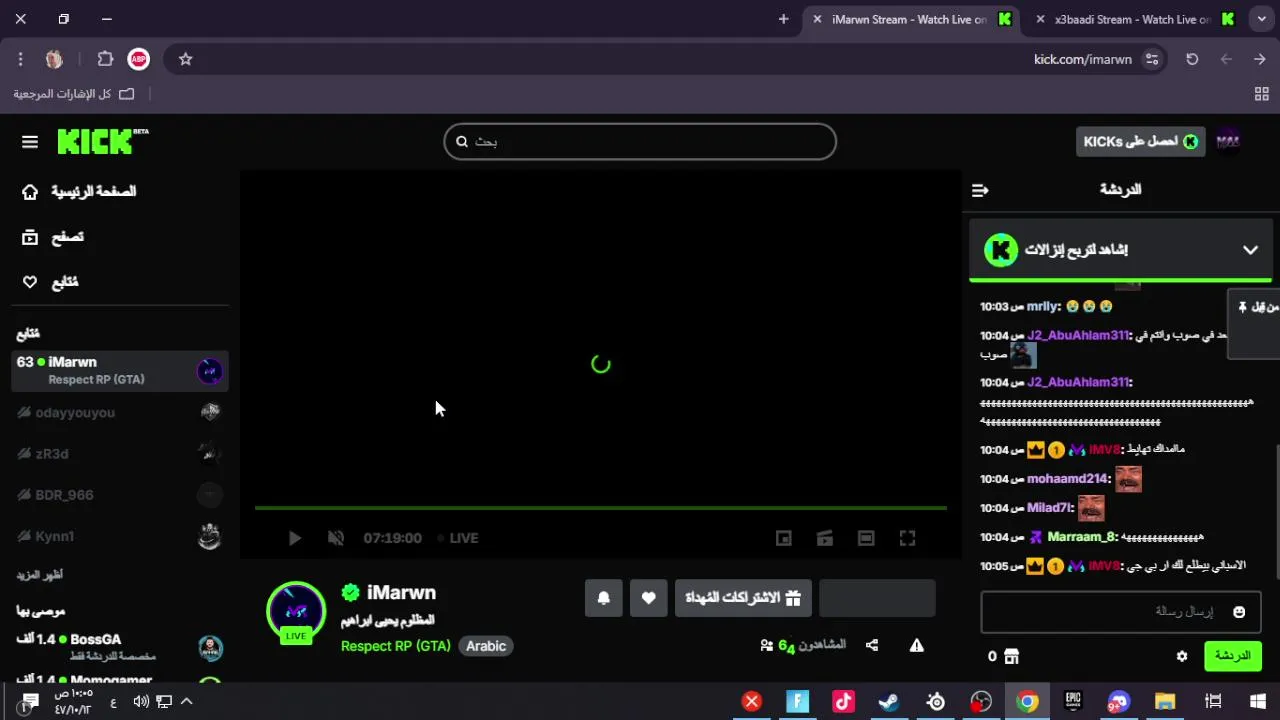Open the get KICKs button
Viewport: 1280px width, 720px height.
[1141, 142]
